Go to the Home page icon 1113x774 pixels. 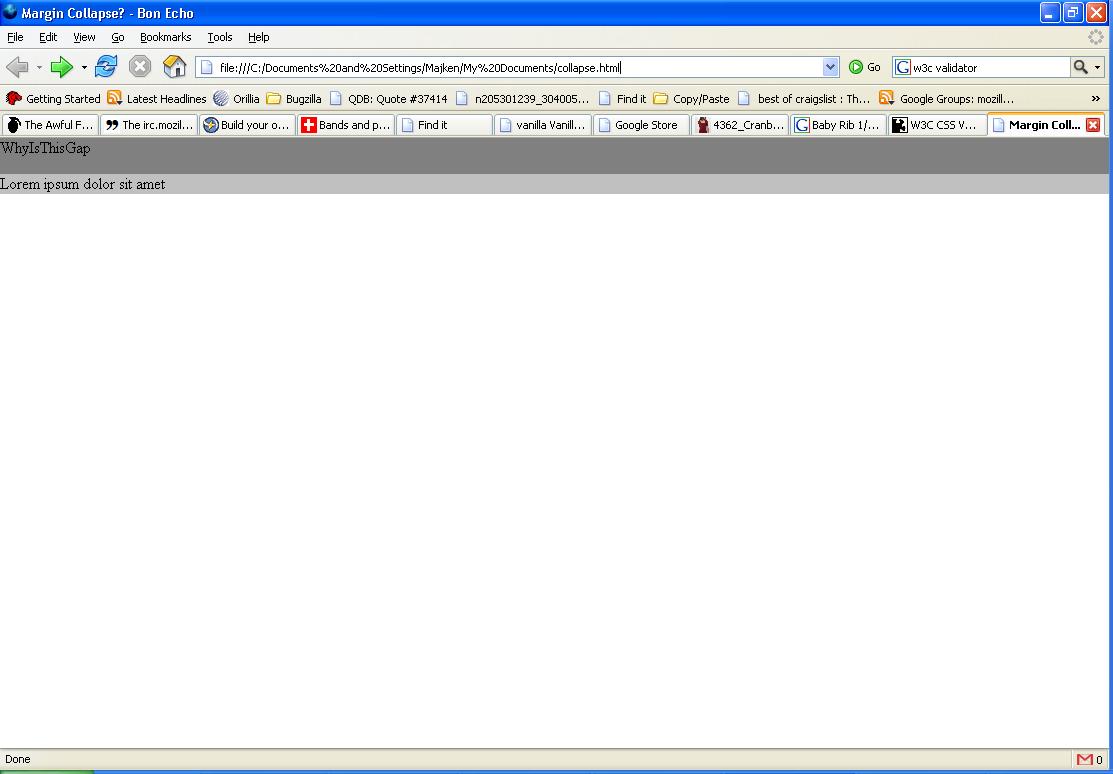click(175, 67)
